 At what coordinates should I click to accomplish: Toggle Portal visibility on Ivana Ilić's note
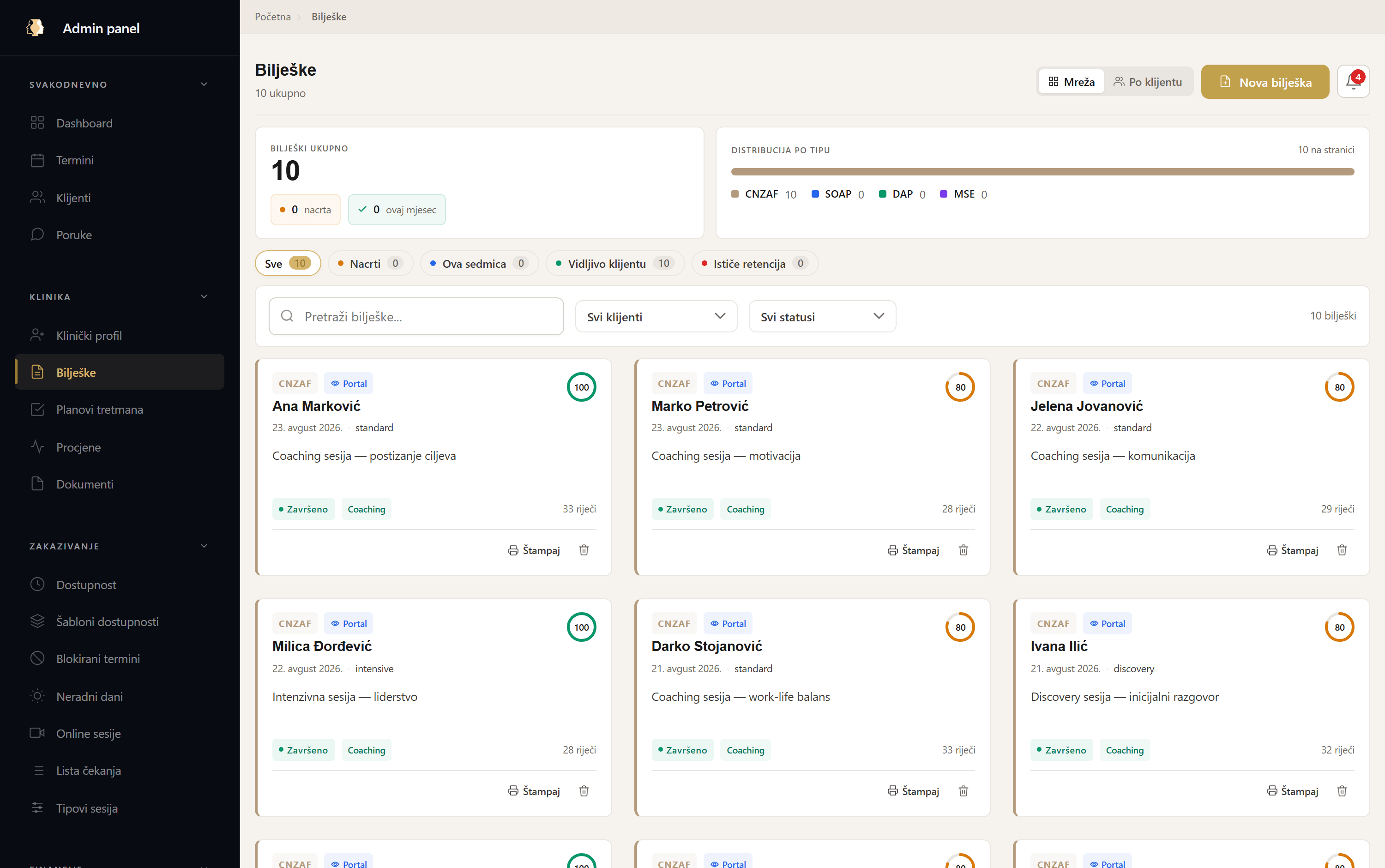point(1107,623)
